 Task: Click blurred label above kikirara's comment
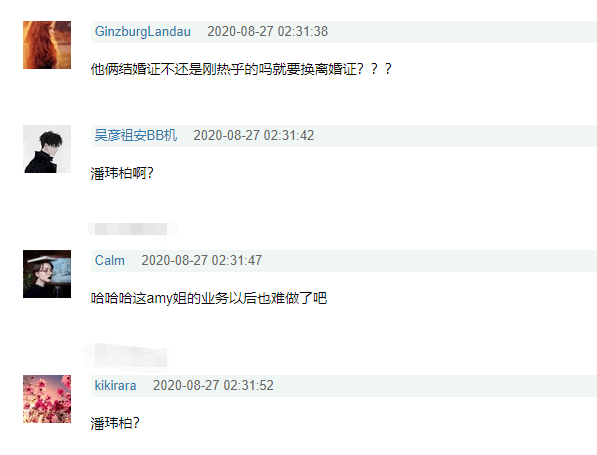coord(129,356)
